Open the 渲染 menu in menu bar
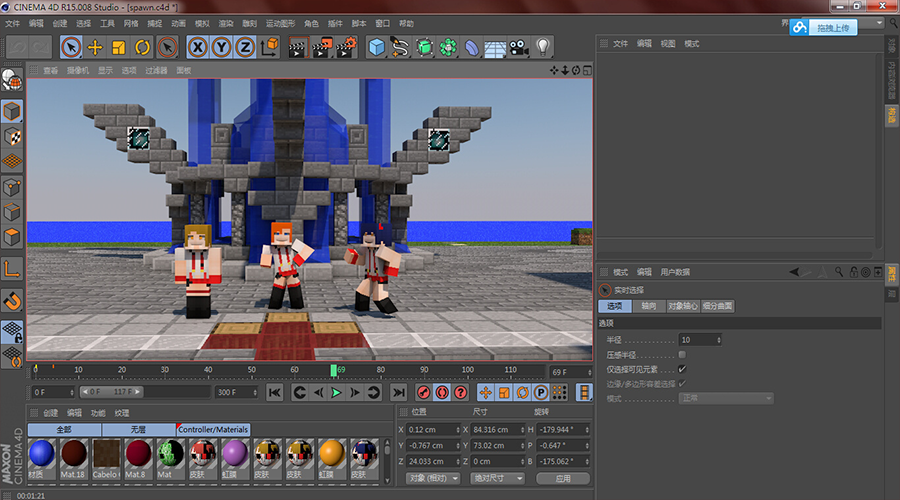This screenshot has height=500, width=900. [226, 23]
